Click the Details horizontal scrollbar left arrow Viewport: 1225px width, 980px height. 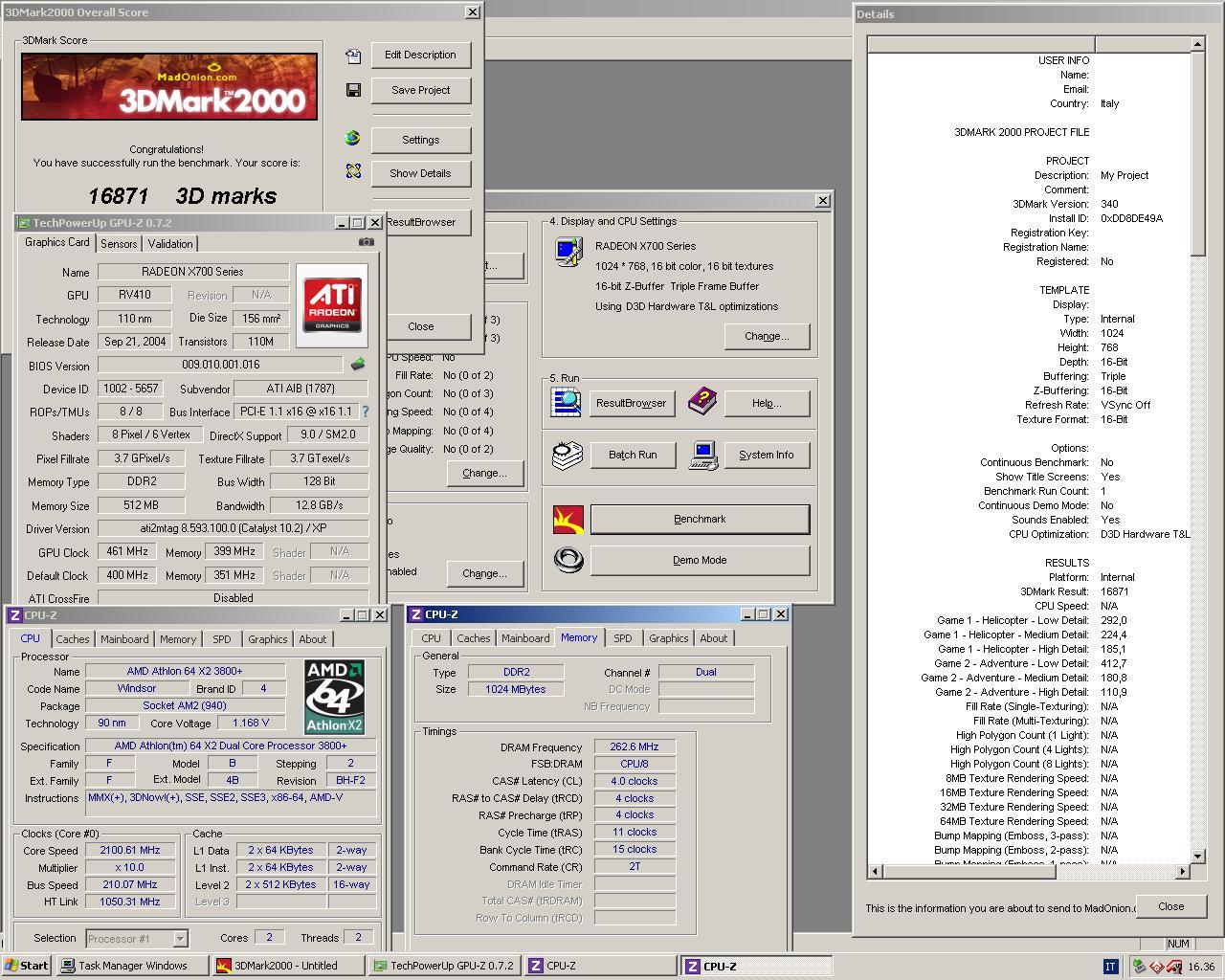tap(875, 871)
